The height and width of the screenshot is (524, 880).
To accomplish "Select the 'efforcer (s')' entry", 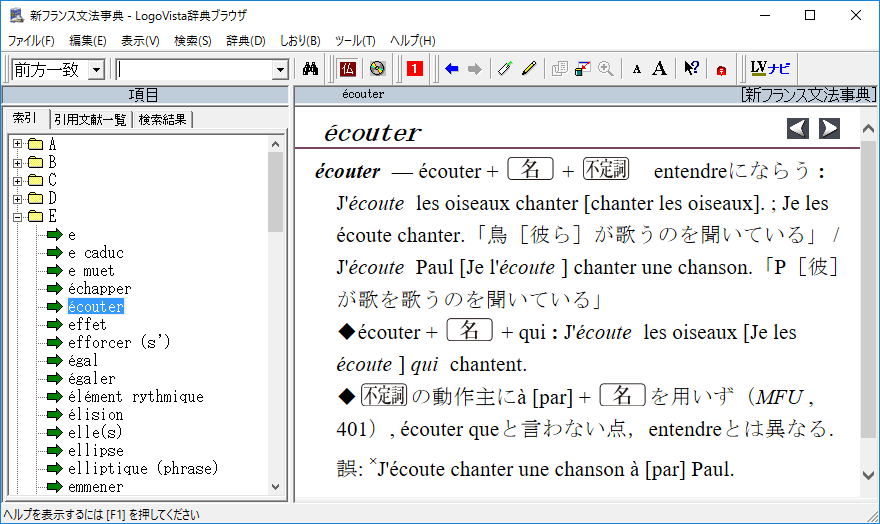I will 119,343.
